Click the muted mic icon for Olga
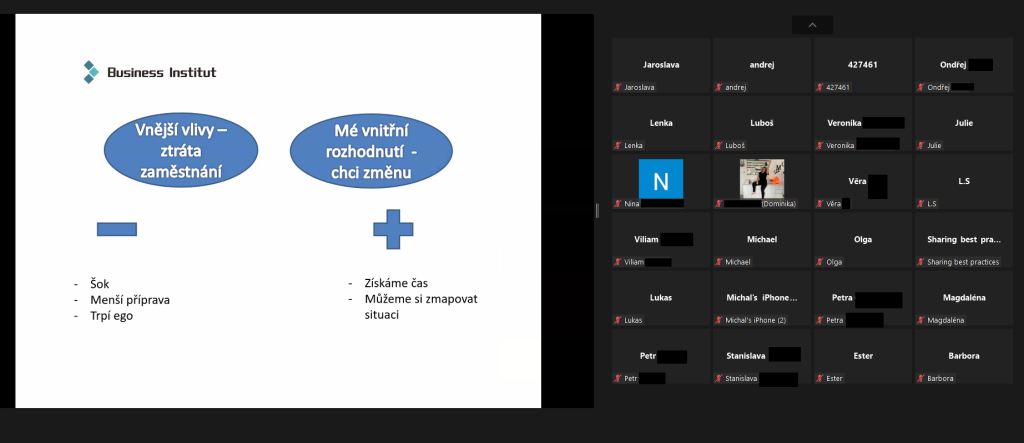 [x=819, y=262]
